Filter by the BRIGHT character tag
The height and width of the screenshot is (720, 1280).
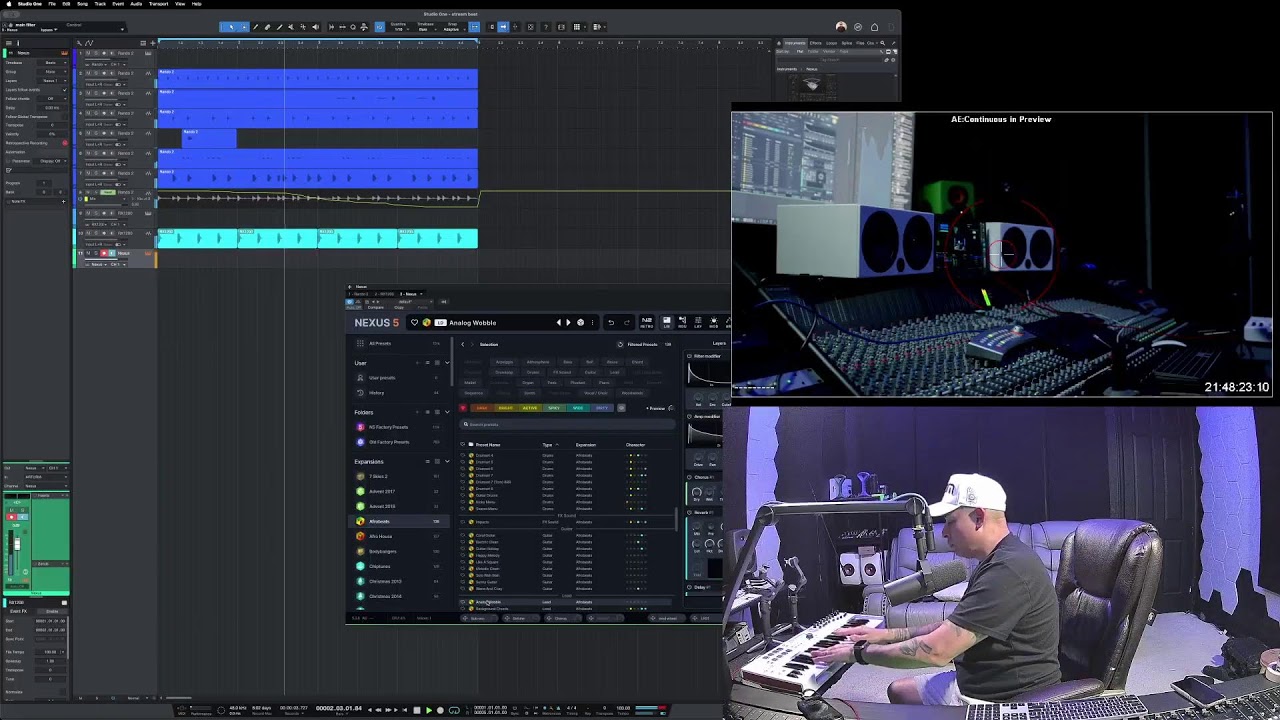pos(506,408)
